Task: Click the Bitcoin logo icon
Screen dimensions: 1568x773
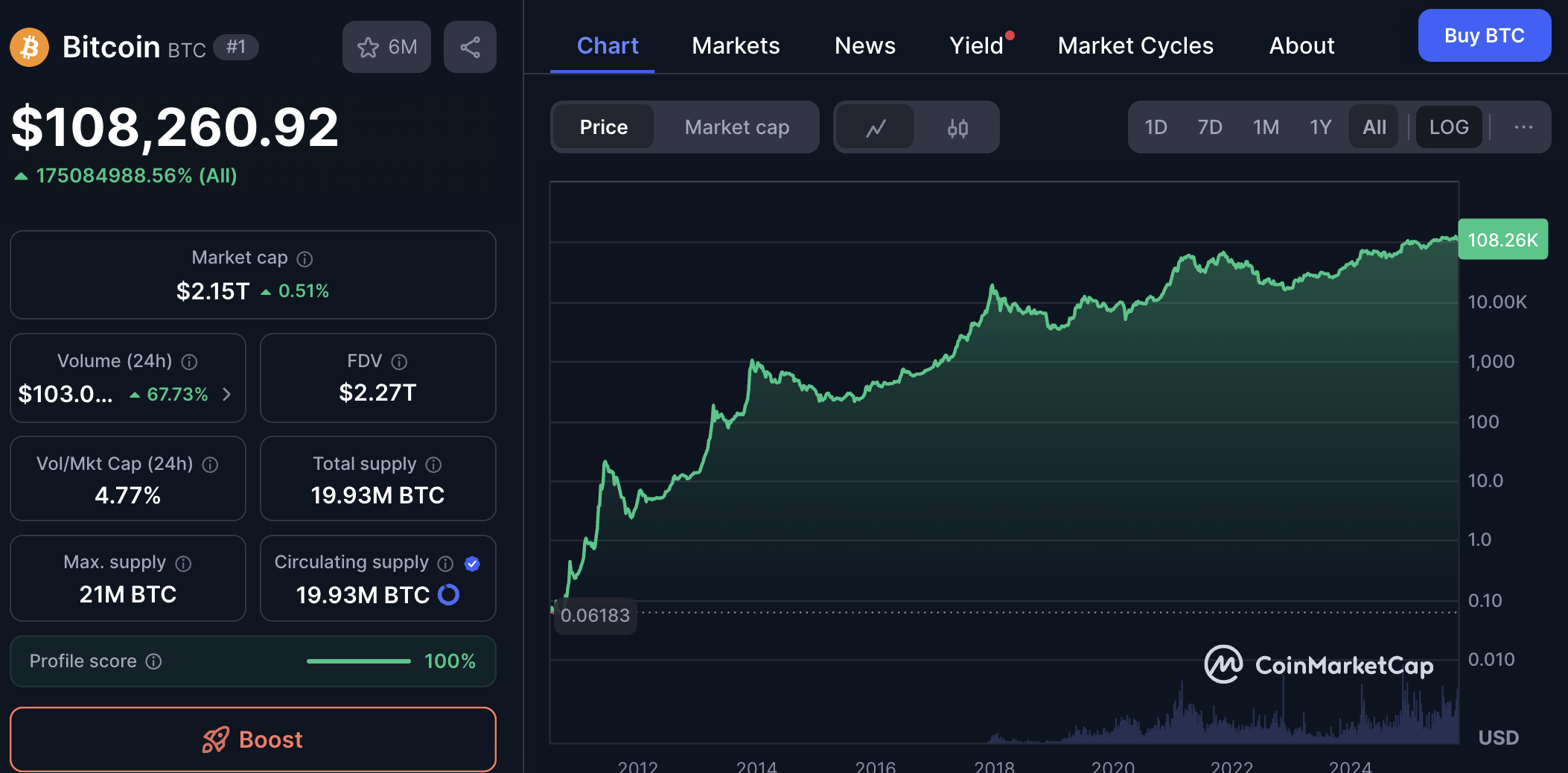Action: click(x=29, y=48)
